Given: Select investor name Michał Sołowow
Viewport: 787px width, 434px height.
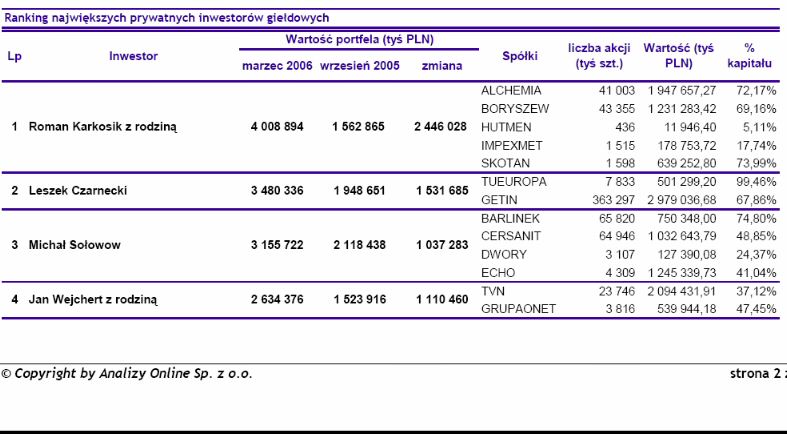Looking at the screenshot, I should pos(77,244).
